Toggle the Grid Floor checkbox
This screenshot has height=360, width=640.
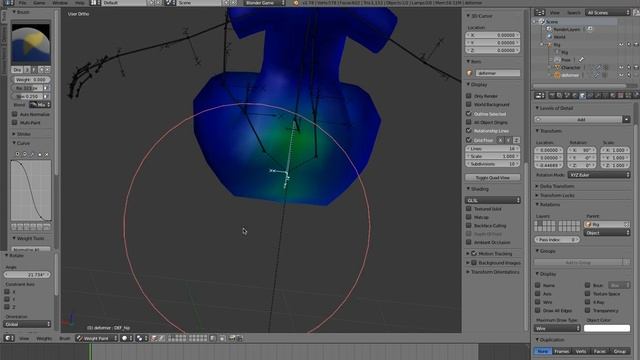click(469, 140)
